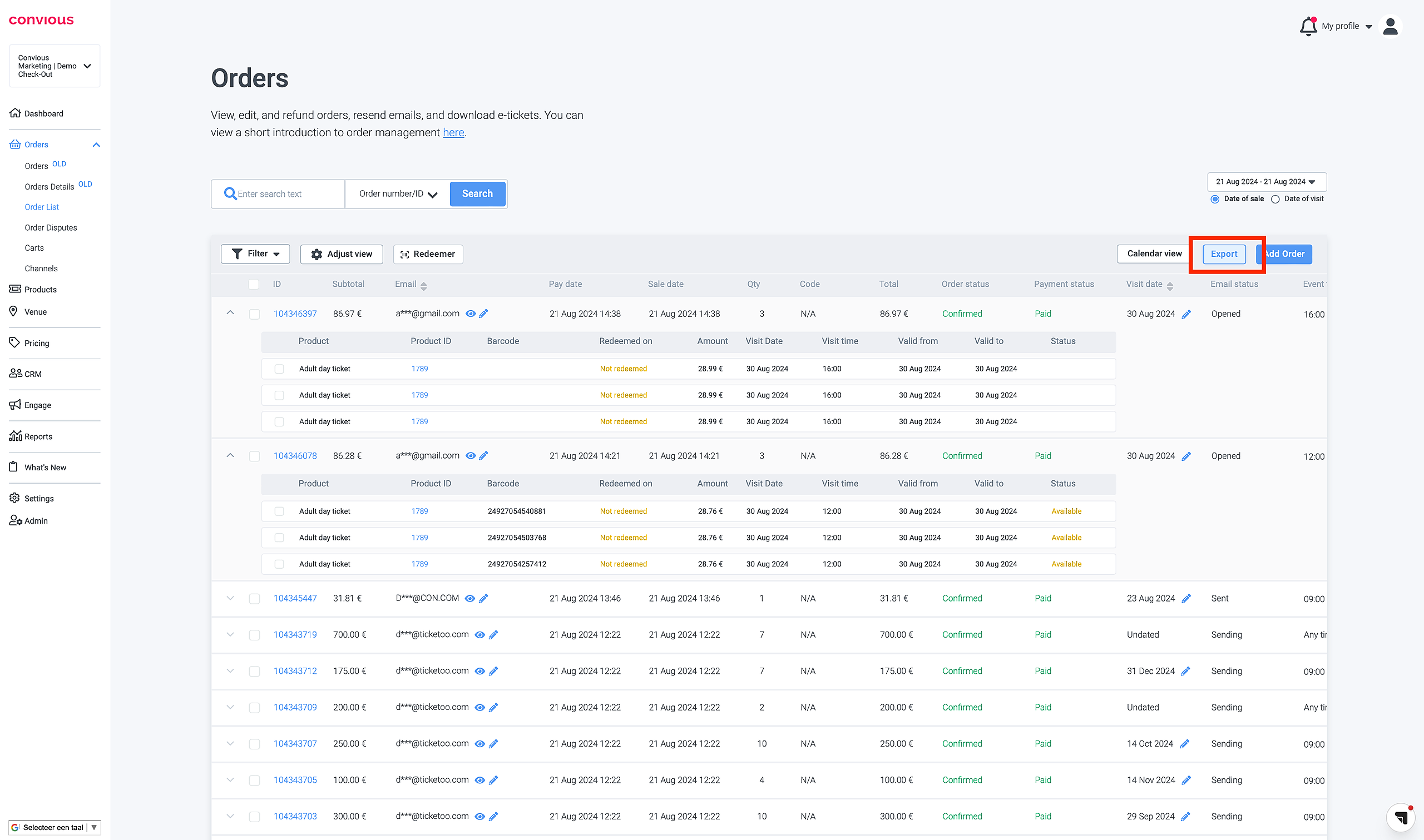The width and height of the screenshot is (1424, 840).
Task: Collapse order 104346397 details row
Action: 230,313
